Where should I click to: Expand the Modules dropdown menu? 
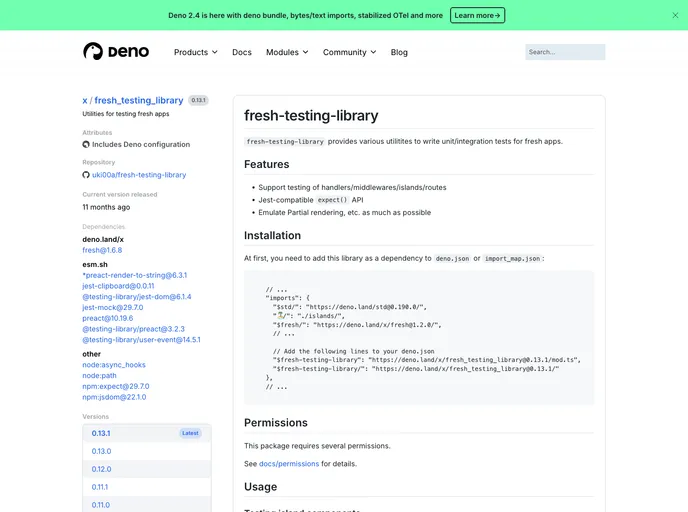(x=287, y=52)
